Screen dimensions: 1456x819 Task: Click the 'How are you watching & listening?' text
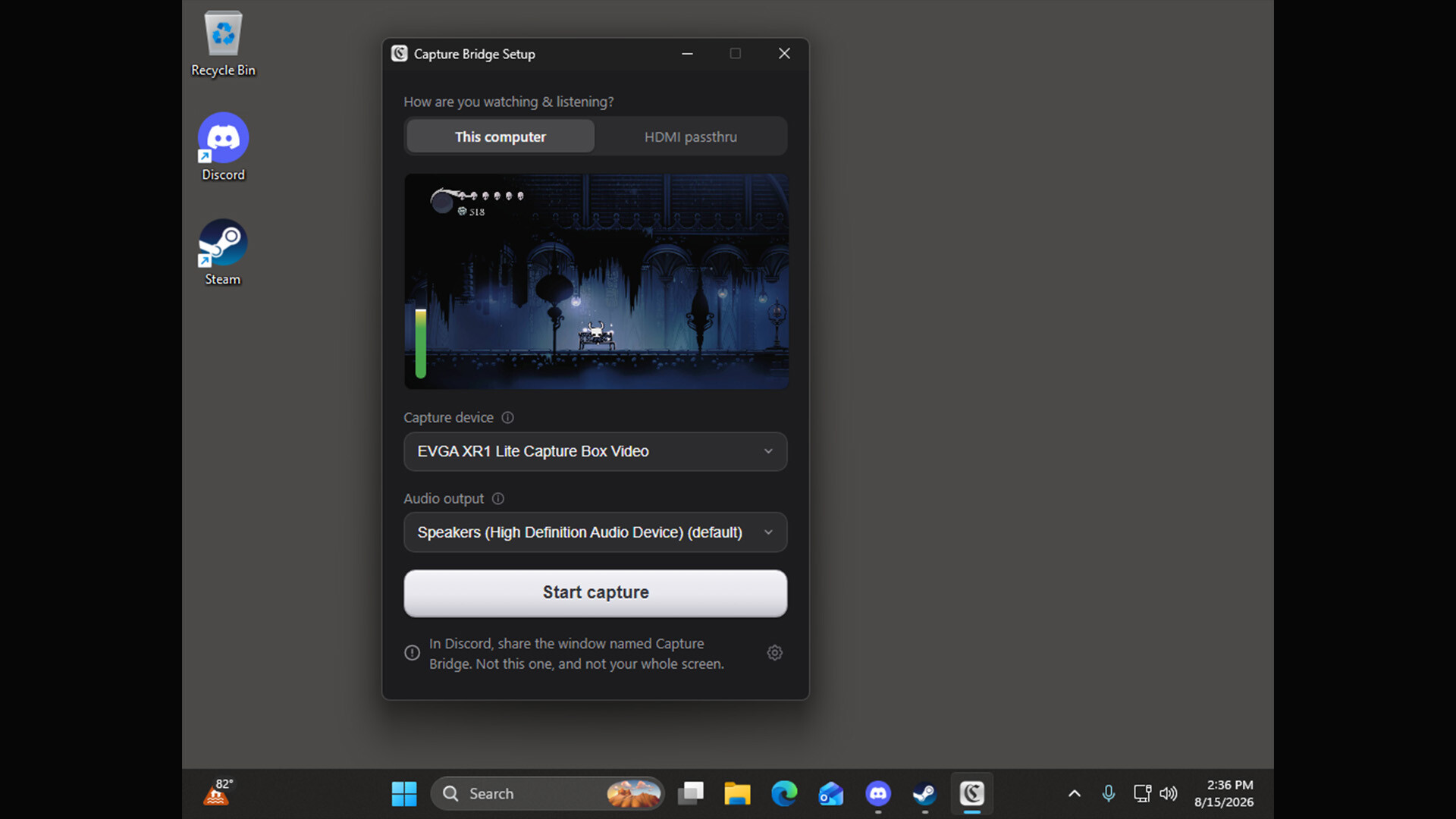coord(509,102)
